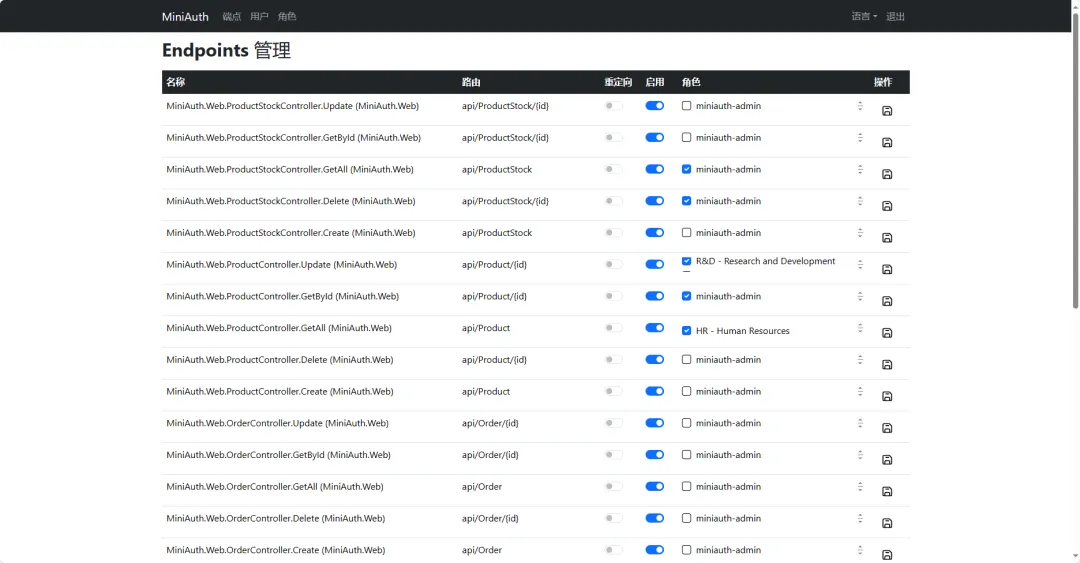This screenshot has height=563, width=1080.
Task: Click 退出 to log out
Action: 895,17
